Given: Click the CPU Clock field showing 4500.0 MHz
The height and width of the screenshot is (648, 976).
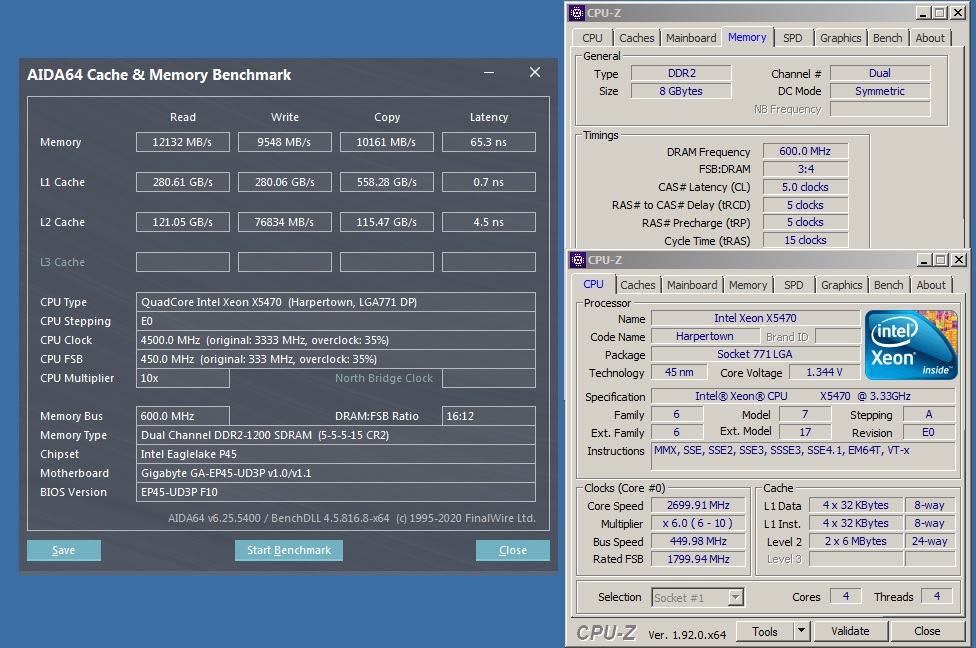Looking at the screenshot, I should (x=336, y=340).
